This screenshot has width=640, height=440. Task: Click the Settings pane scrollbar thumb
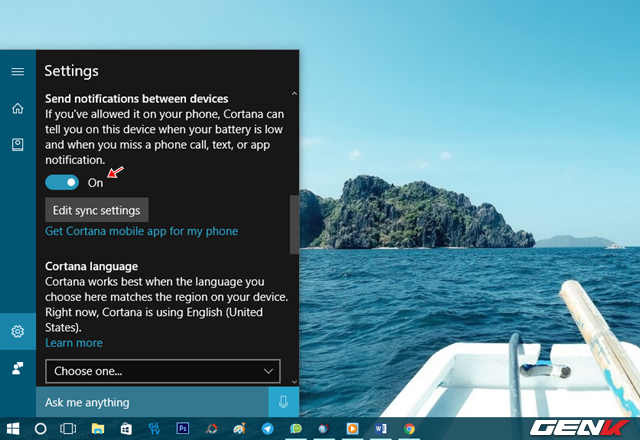point(294,224)
